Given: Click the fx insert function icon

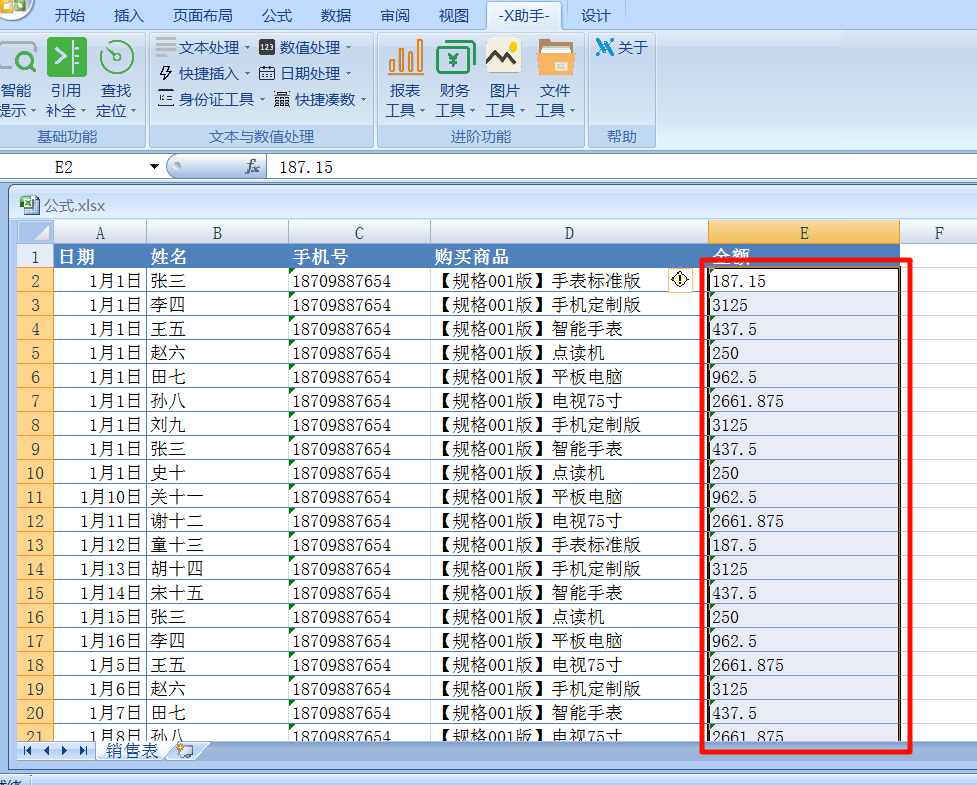Looking at the screenshot, I should 252,166.
